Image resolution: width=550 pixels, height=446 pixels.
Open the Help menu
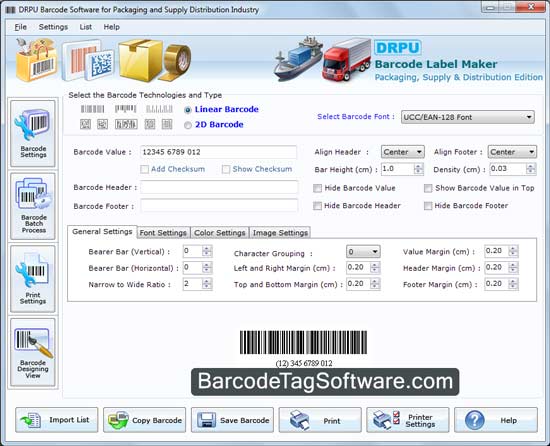click(112, 27)
